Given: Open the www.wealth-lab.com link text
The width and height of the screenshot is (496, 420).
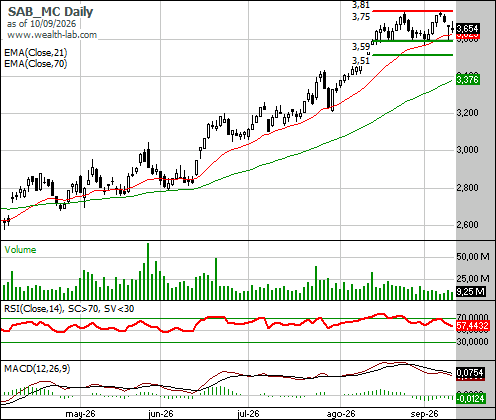Looking at the screenshot, I should (52, 35).
